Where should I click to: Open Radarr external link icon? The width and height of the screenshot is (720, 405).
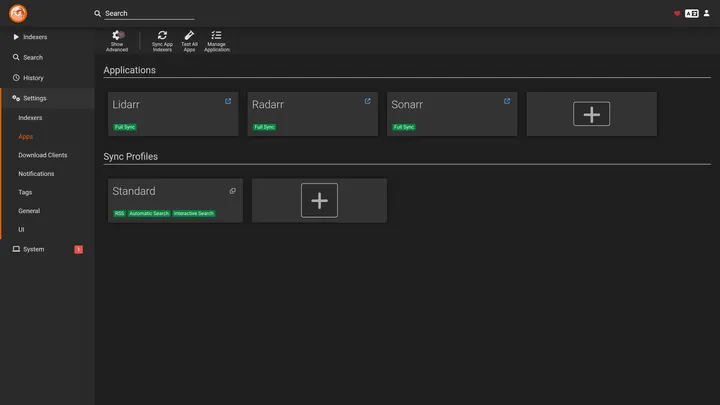367,101
